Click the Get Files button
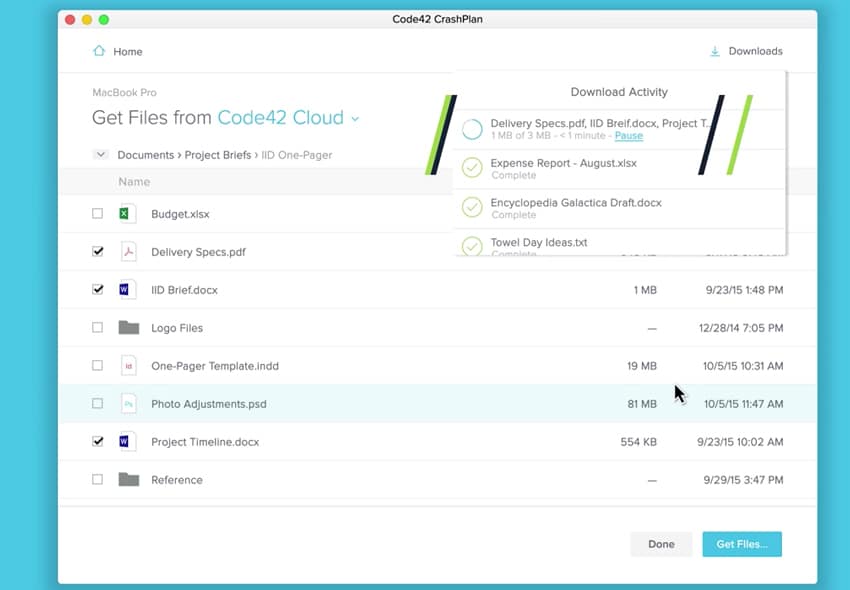The width and height of the screenshot is (850, 590). [742, 544]
